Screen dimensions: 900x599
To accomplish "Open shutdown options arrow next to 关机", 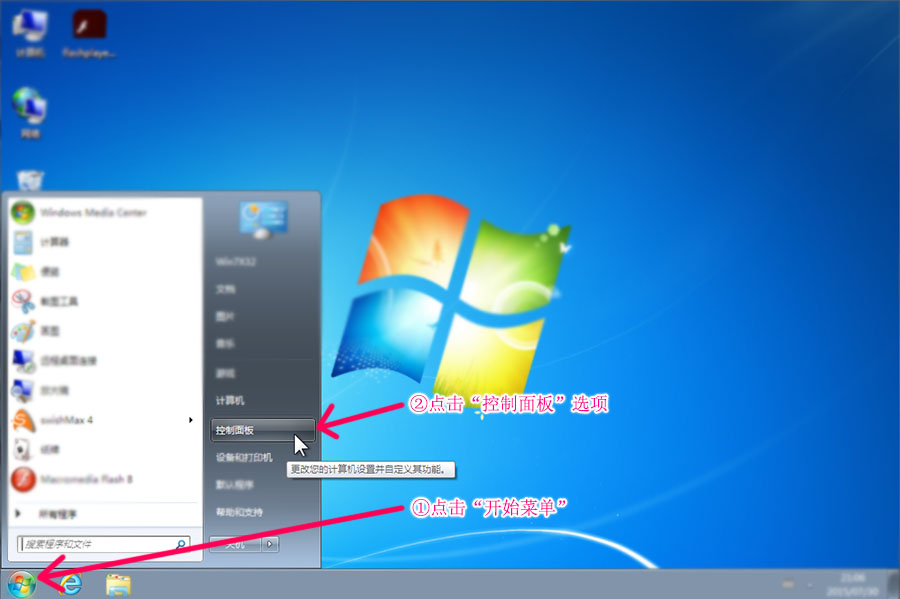I will pos(270,544).
